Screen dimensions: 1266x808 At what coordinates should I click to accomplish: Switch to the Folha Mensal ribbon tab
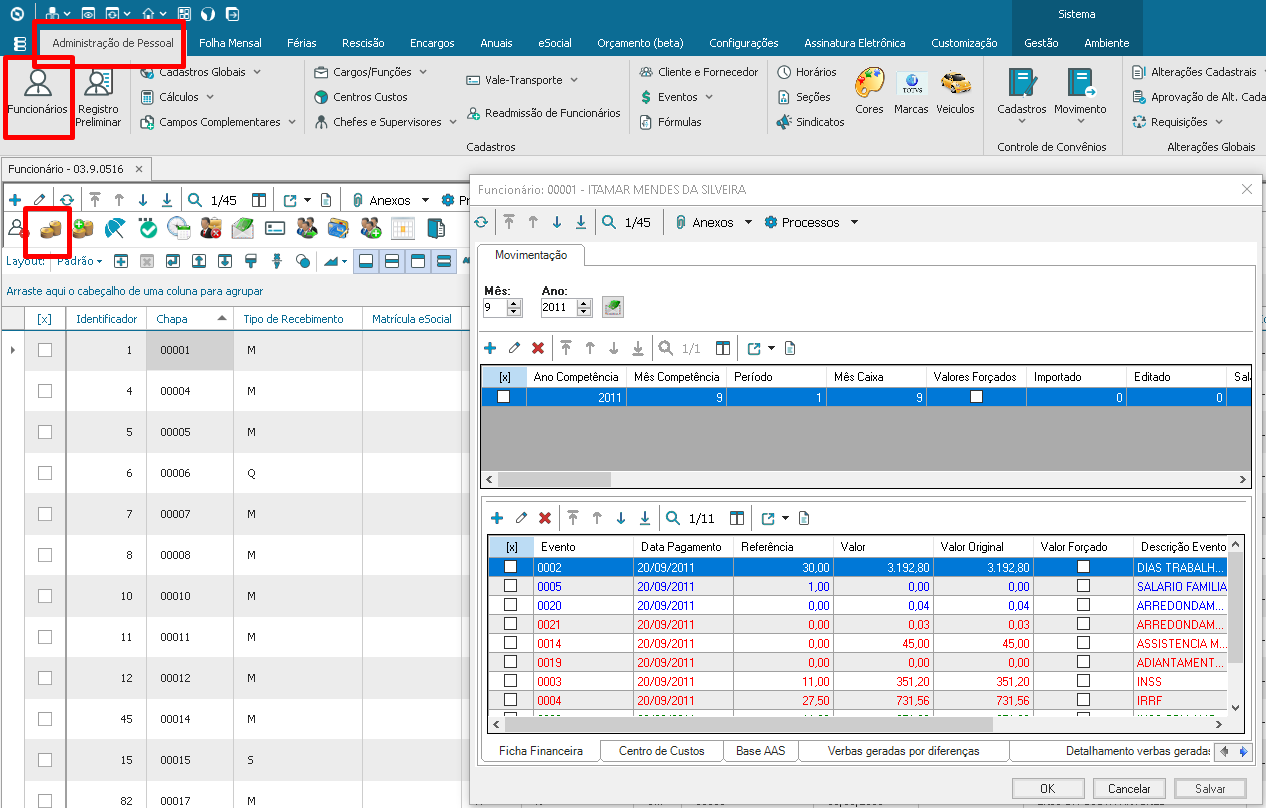pos(230,43)
